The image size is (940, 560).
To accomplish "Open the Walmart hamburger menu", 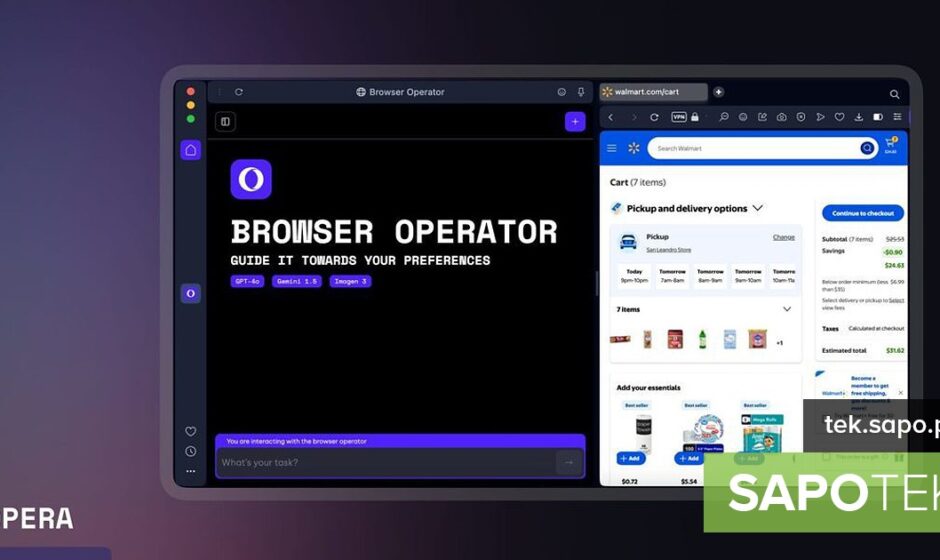I will pos(611,148).
